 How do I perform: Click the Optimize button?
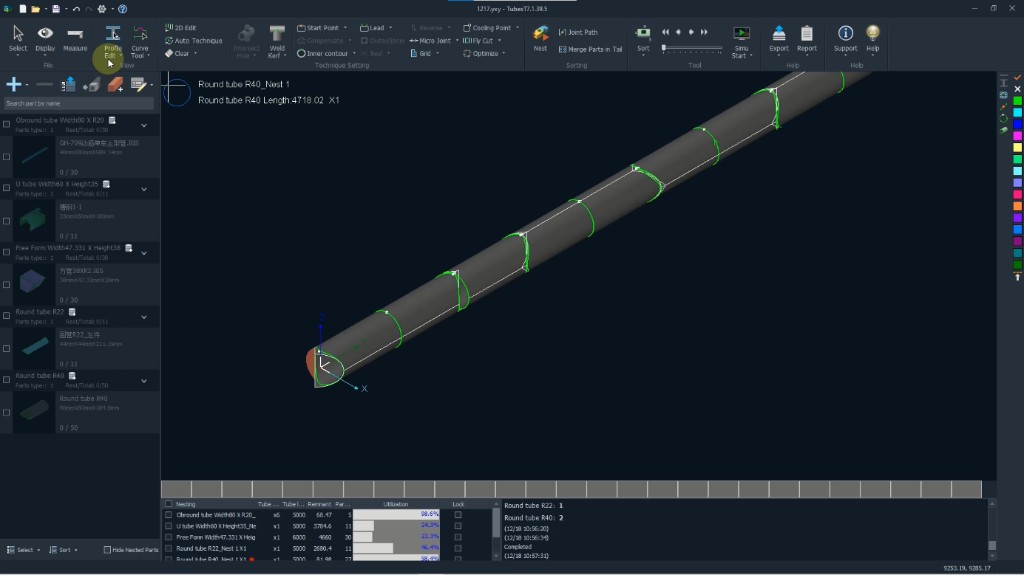pos(484,54)
